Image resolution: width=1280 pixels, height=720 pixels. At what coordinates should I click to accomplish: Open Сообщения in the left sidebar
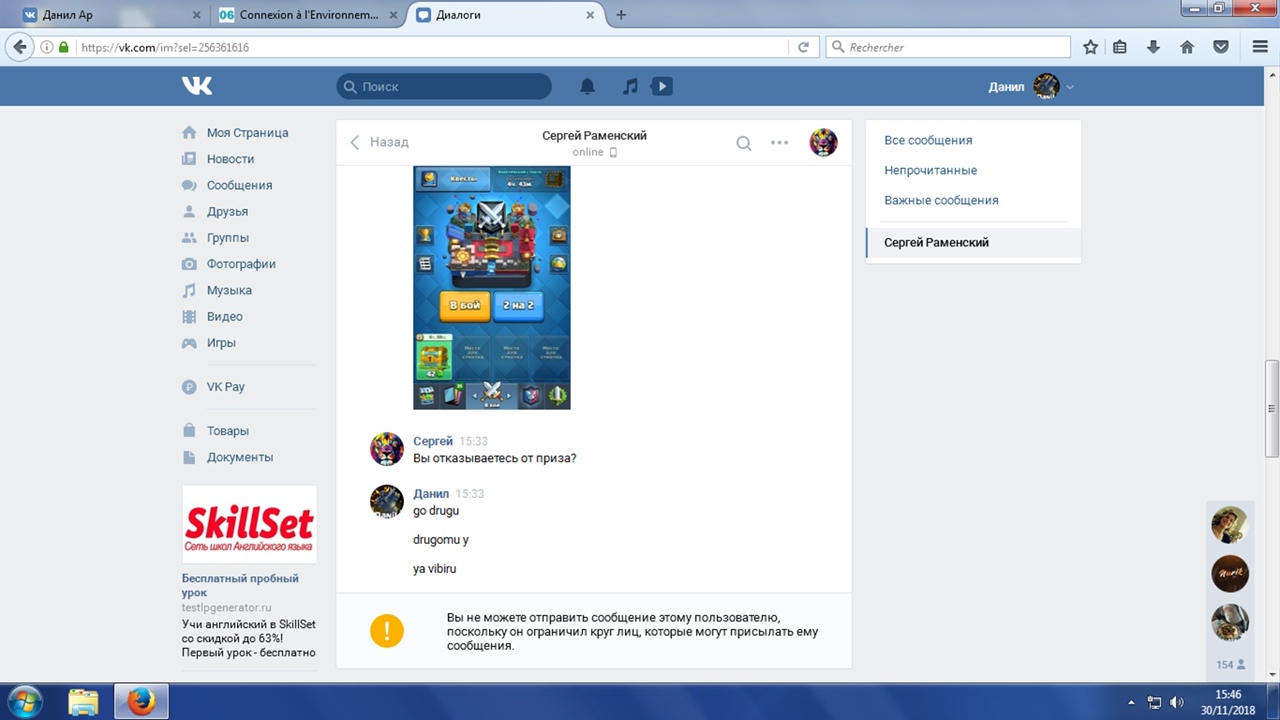click(239, 185)
